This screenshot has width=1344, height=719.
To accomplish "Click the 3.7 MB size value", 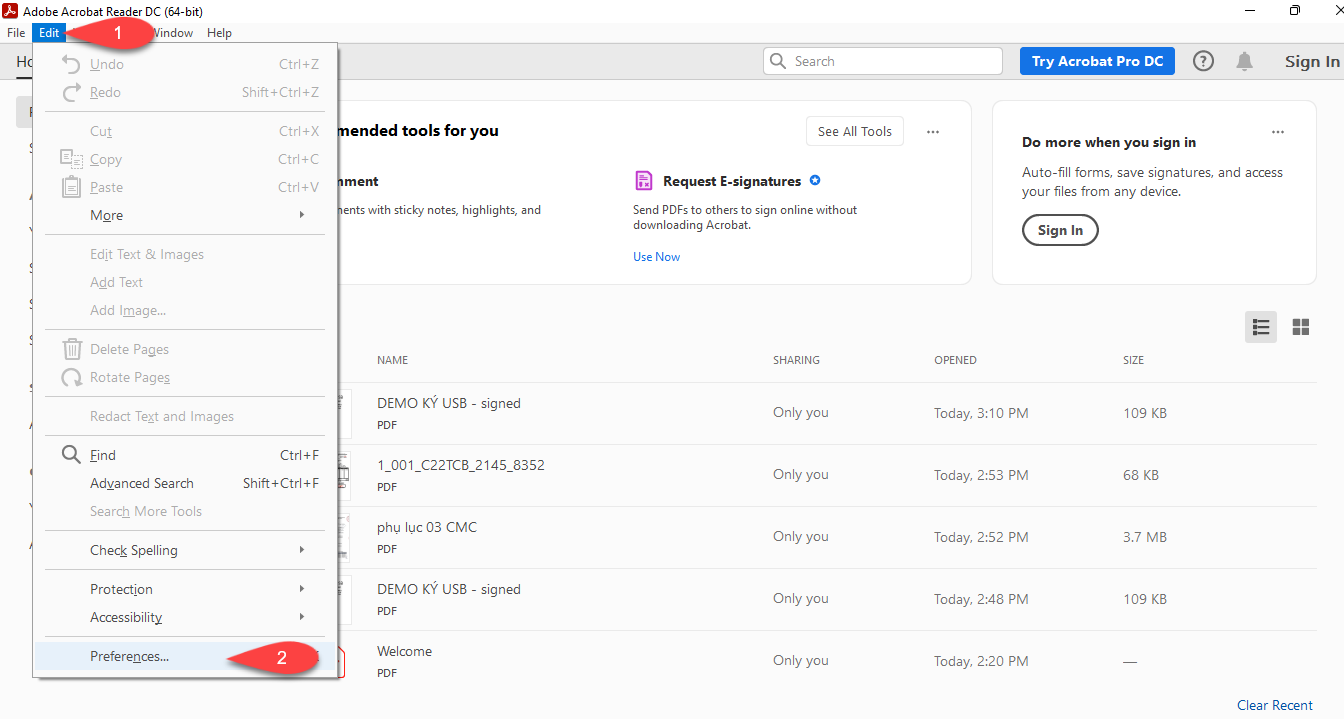I will (1145, 537).
